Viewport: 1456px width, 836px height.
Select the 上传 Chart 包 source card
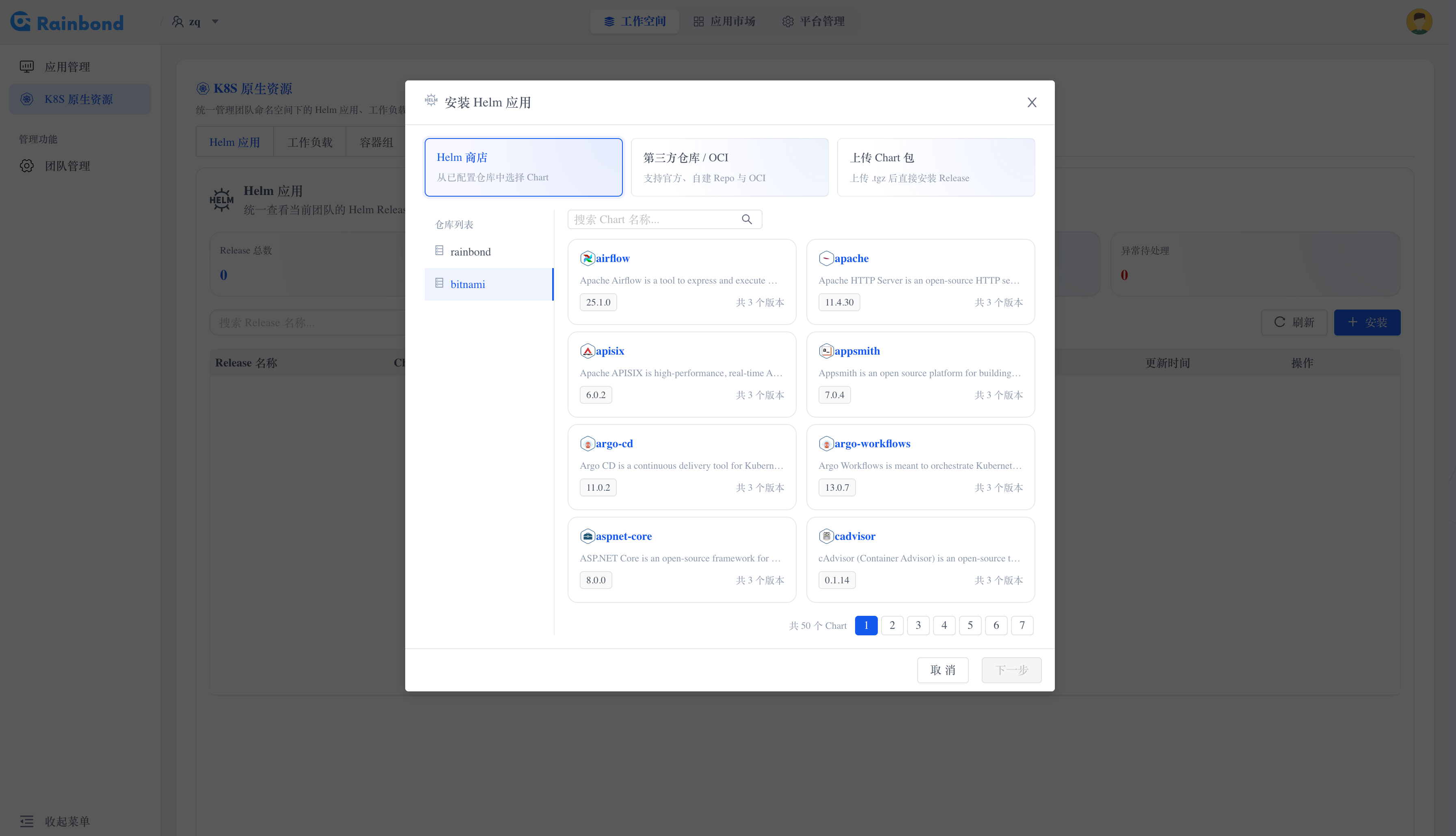coord(936,167)
